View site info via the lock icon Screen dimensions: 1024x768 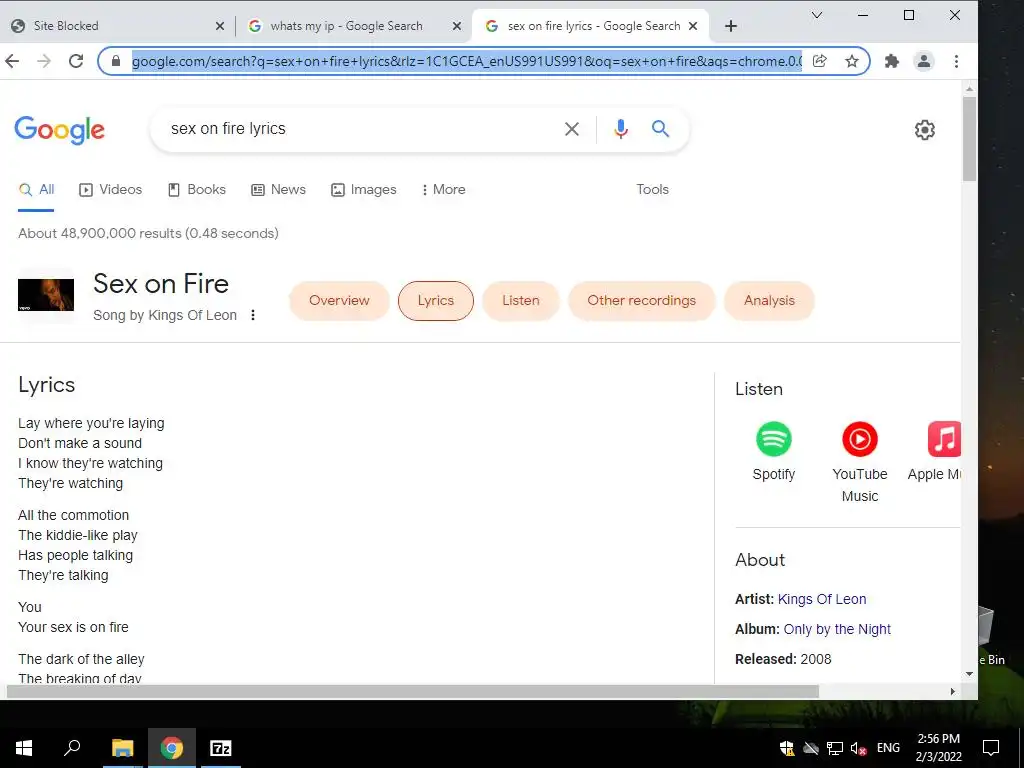(x=116, y=61)
